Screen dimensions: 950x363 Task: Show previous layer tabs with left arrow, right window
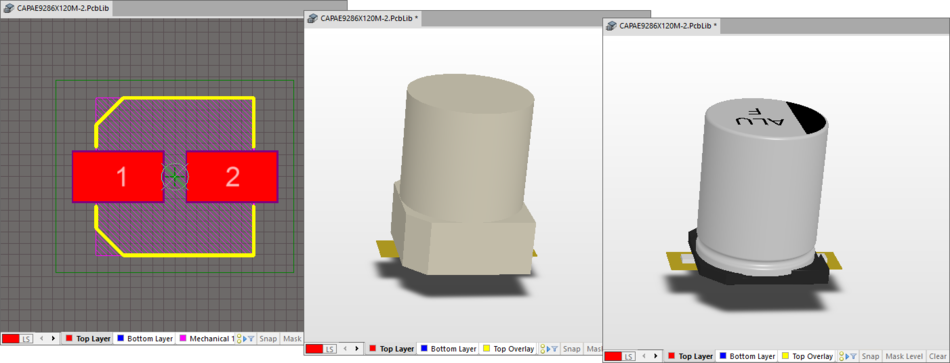coord(645,356)
